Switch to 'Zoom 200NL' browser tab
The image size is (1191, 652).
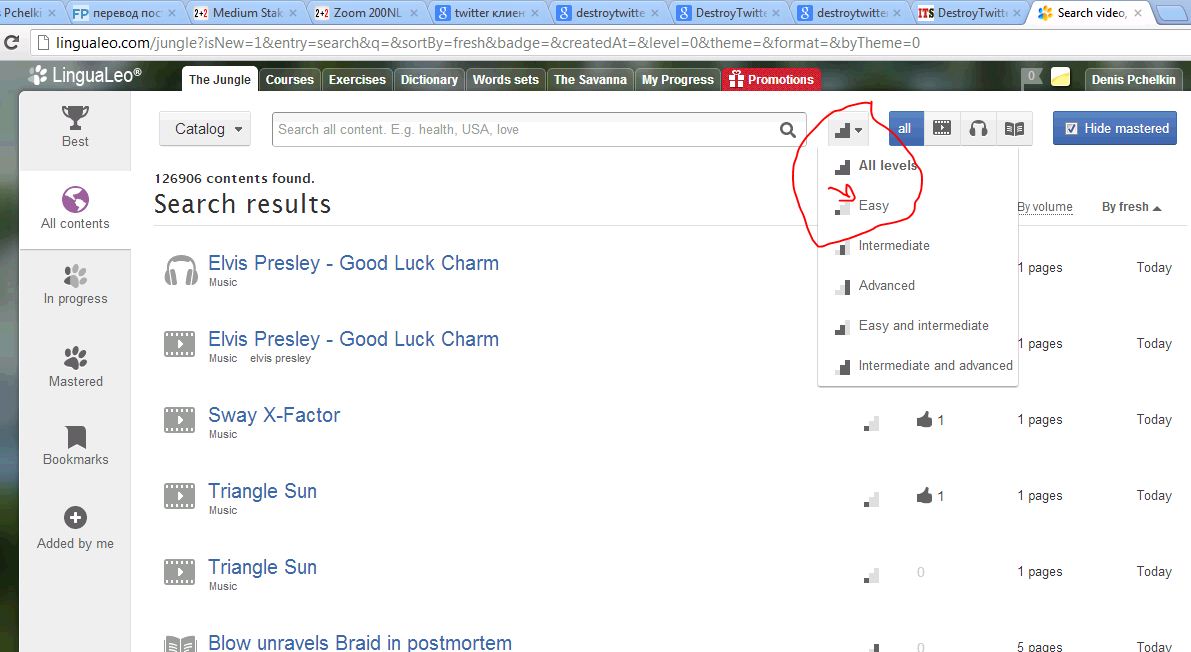point(368,13)
